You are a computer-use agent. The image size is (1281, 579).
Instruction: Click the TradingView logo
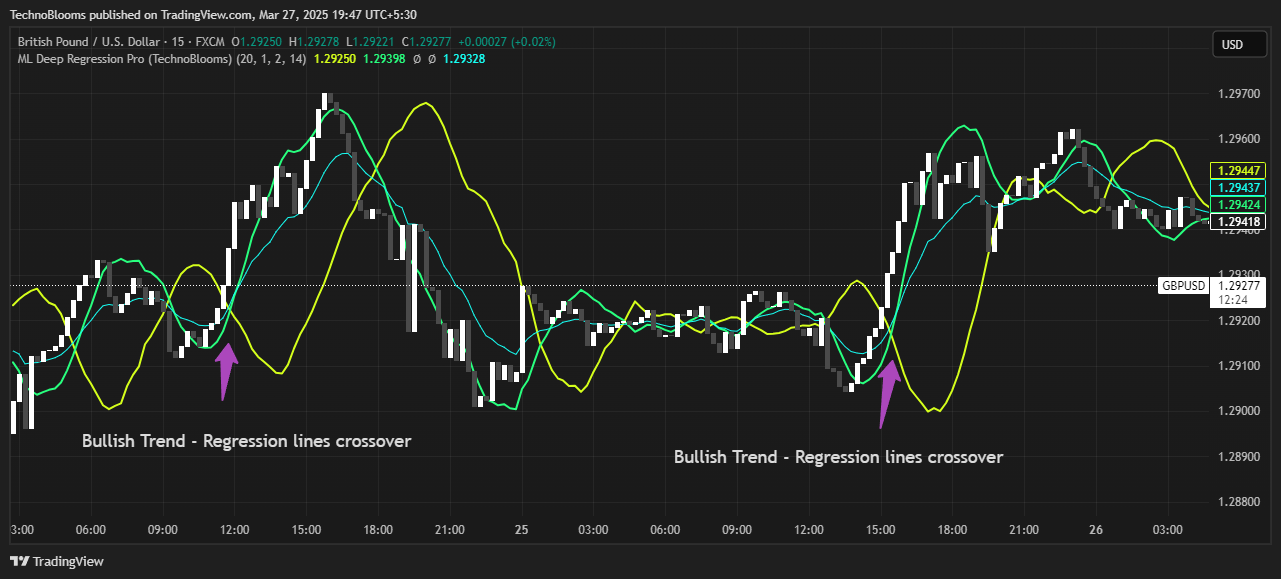57,561
